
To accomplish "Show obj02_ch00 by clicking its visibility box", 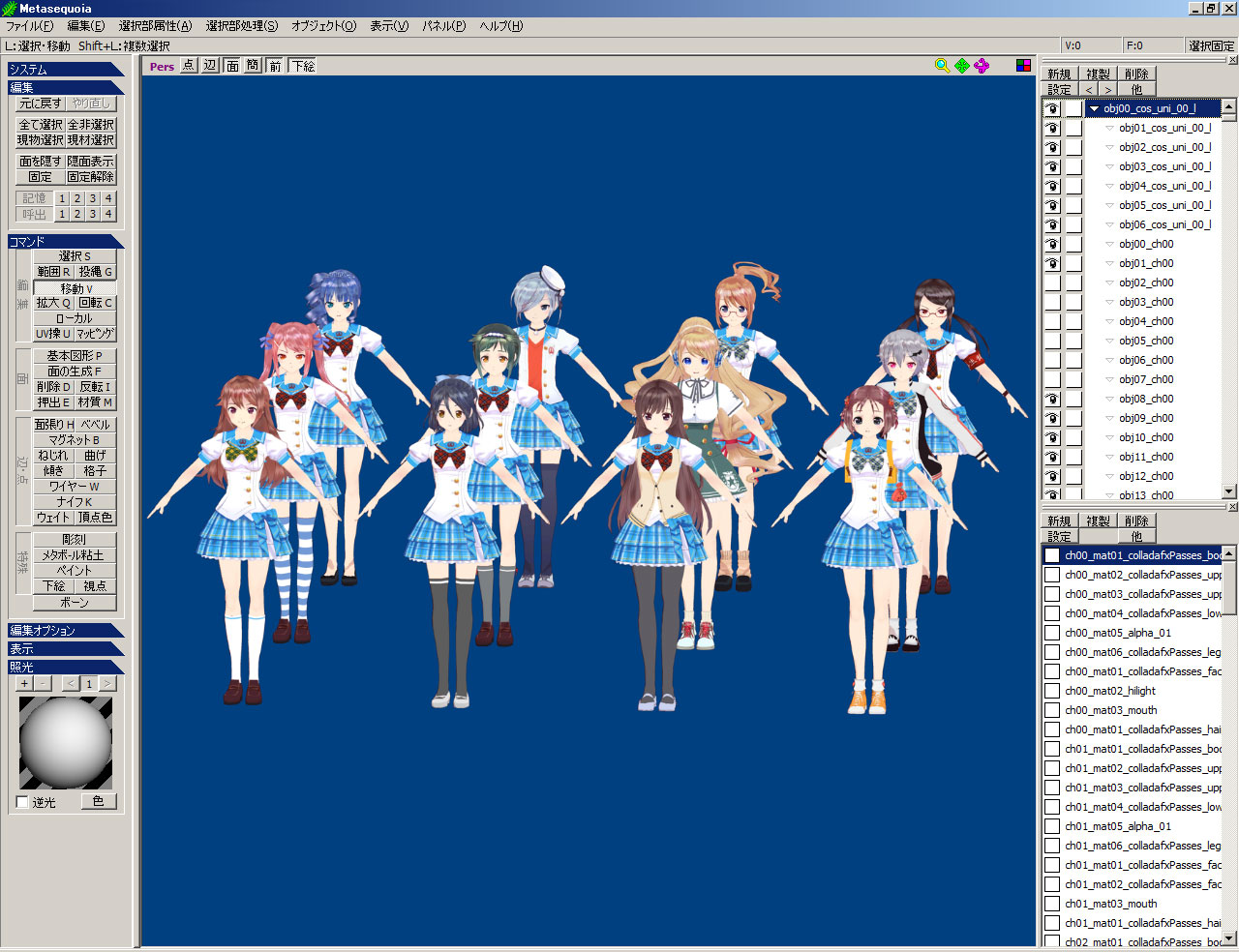I will [x=1052, y=283].
